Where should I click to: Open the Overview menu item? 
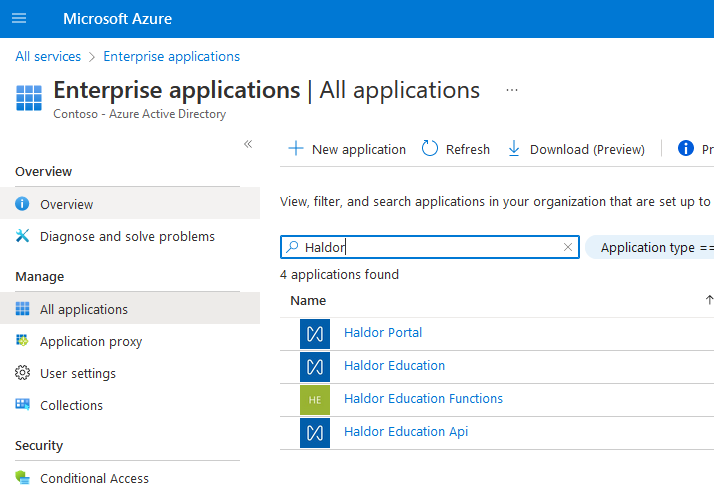click(130, 204)
